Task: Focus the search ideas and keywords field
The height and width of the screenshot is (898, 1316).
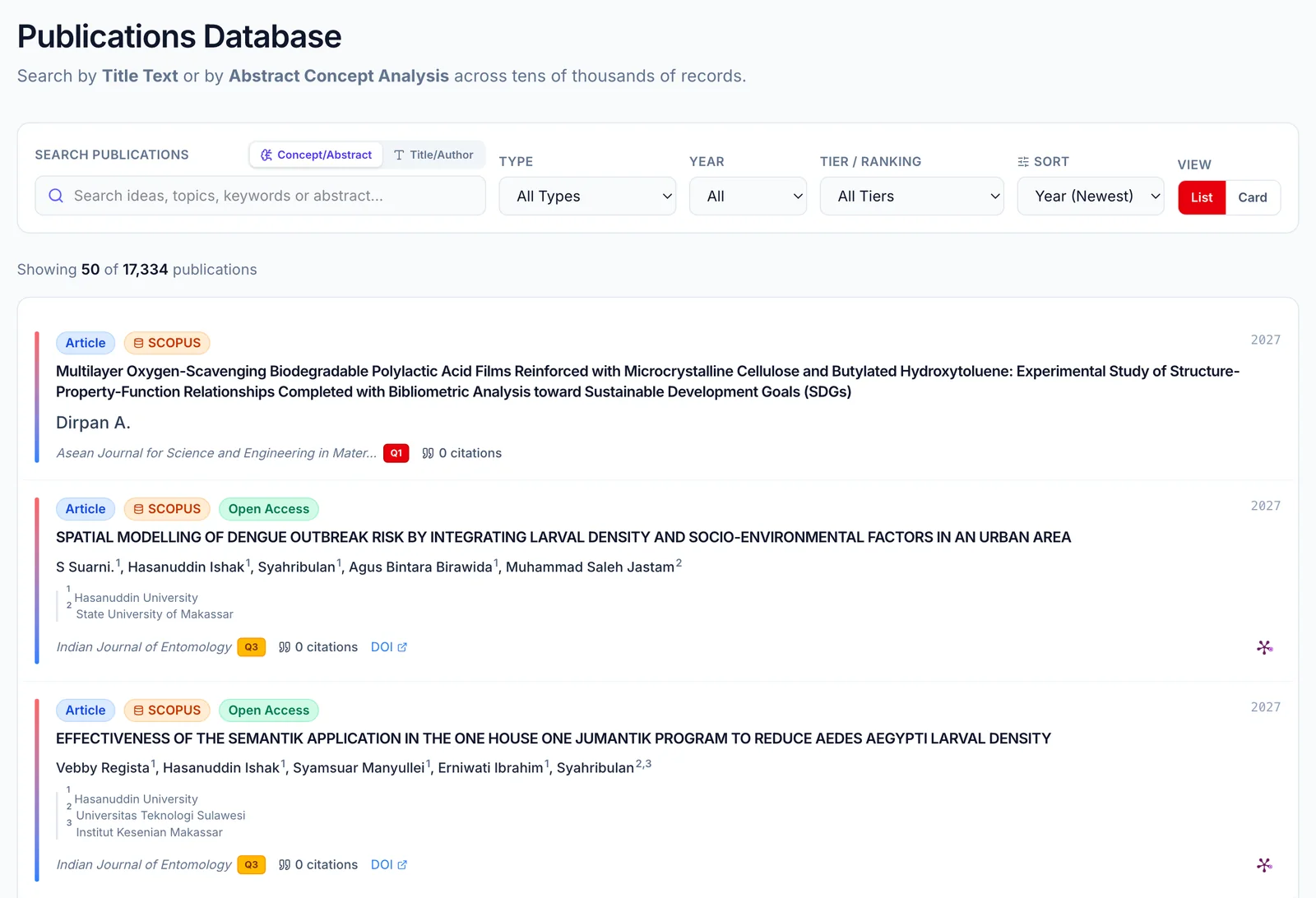Action: click(x=260, y=196)
